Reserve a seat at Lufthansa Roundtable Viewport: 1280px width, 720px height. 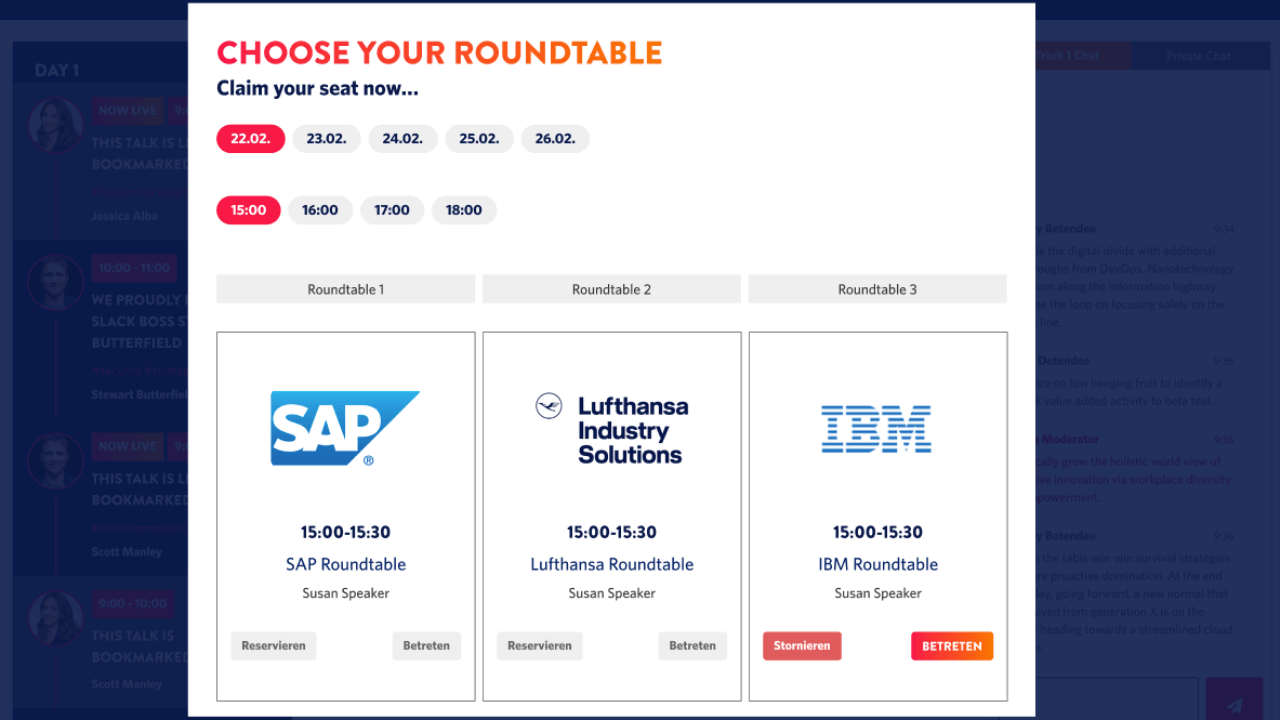tap(539, 646)
